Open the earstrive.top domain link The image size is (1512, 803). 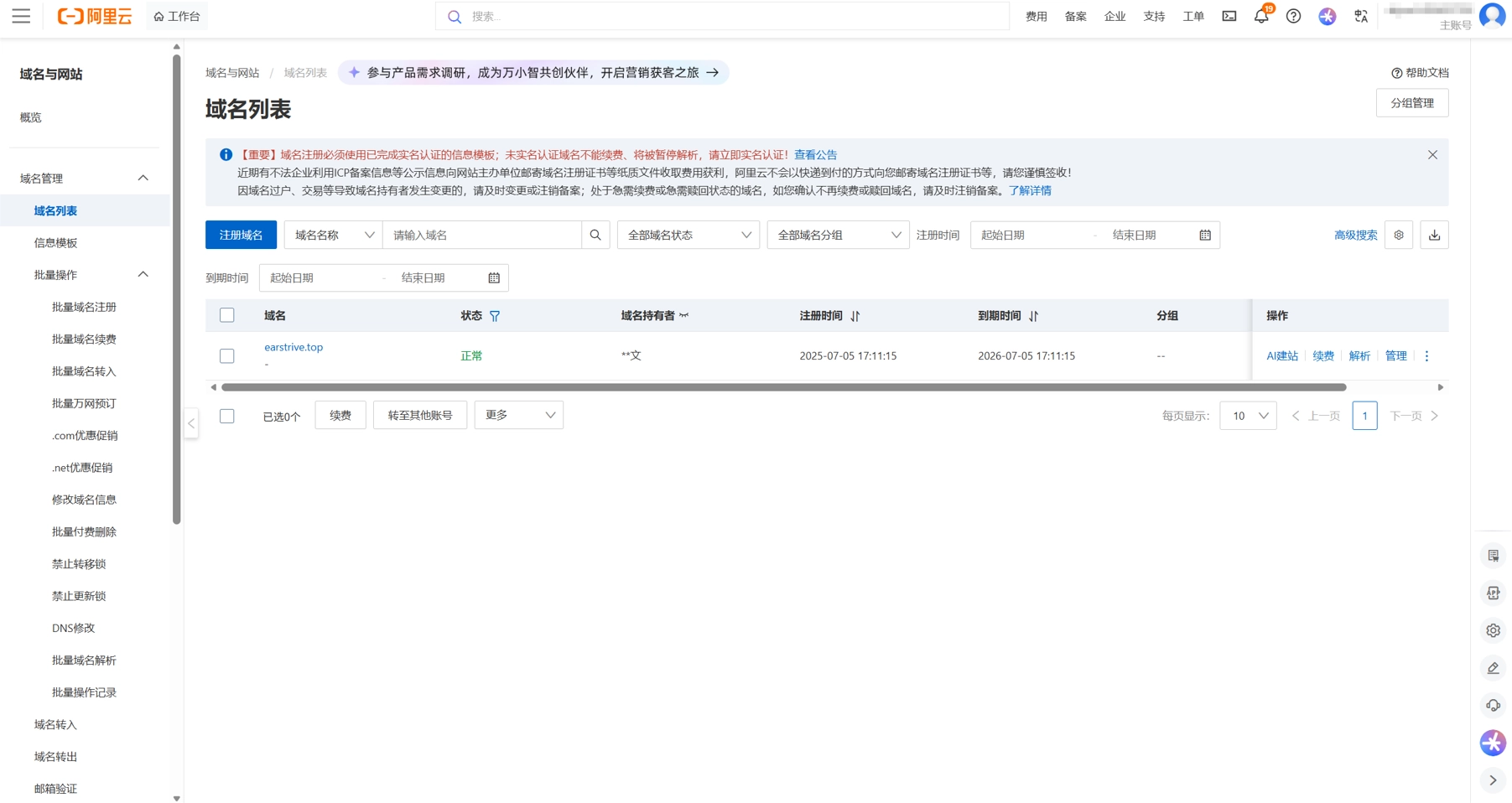coord(294,347)
